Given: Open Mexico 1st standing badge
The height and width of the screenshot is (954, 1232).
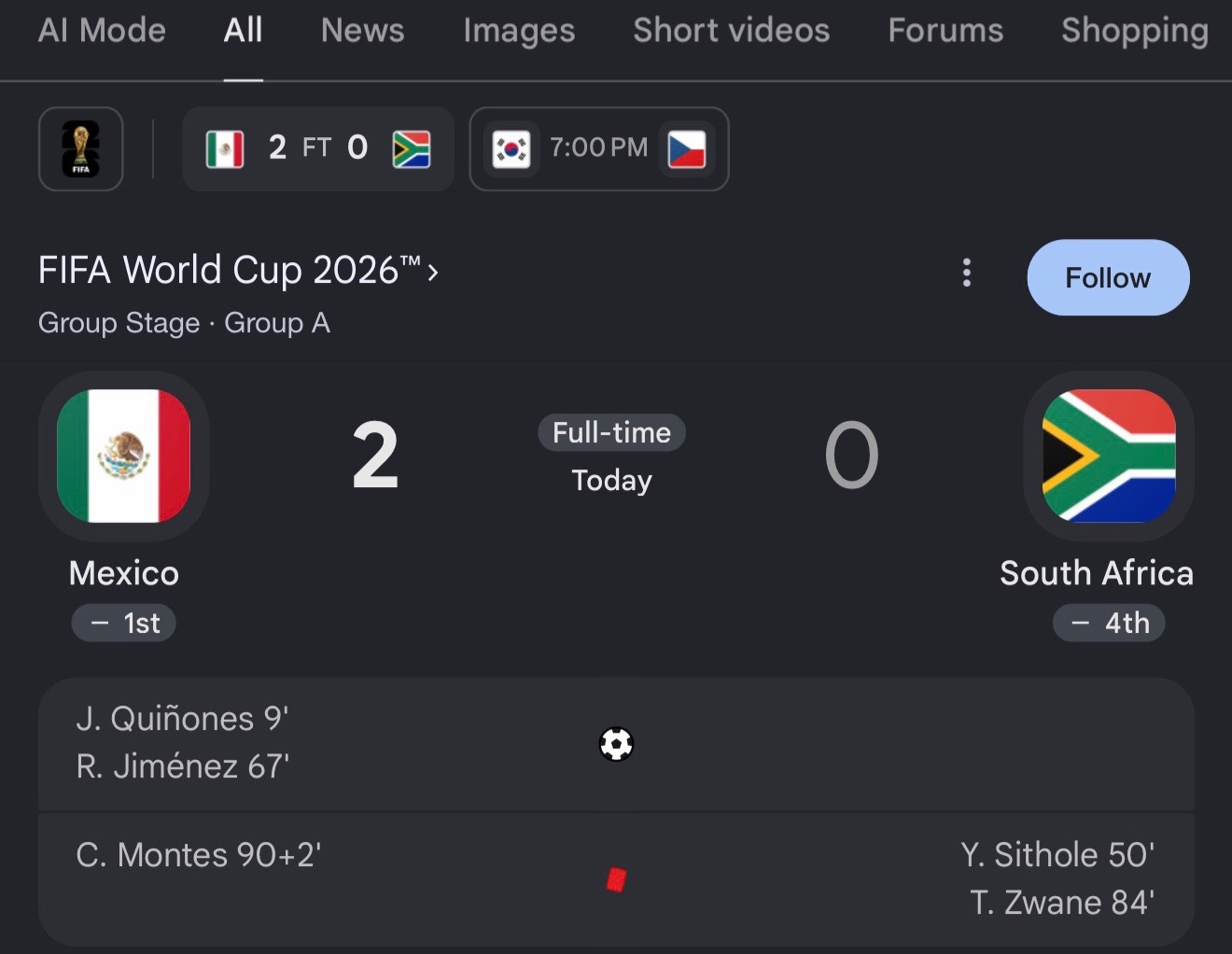Looking at the screenshot, I should [x=124, y=623].
